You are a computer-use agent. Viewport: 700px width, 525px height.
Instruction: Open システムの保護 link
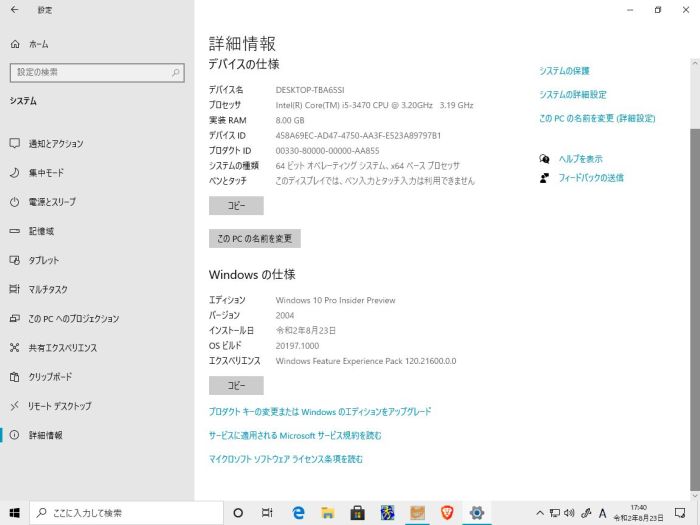pyautogui.click(x=564, y=71)
